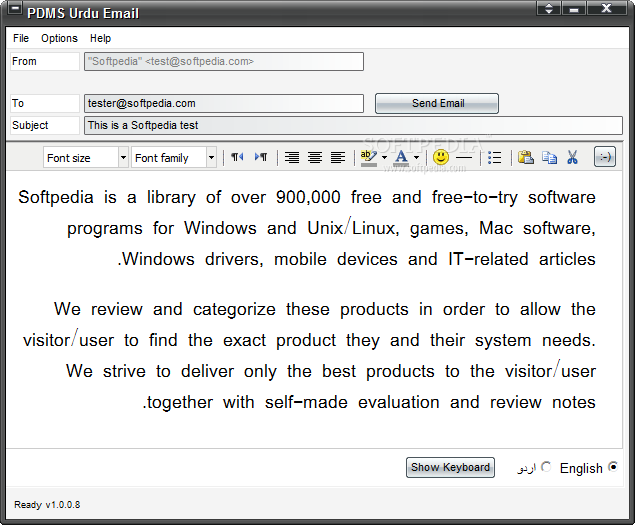Roll up the window with up-down button
This screenshot has height=525, width=635.
point(548,8)
